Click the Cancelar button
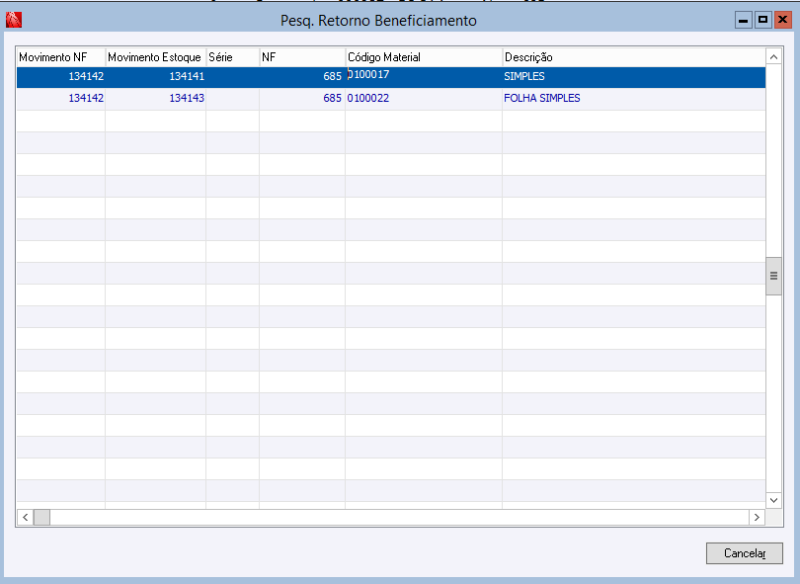 744,553
